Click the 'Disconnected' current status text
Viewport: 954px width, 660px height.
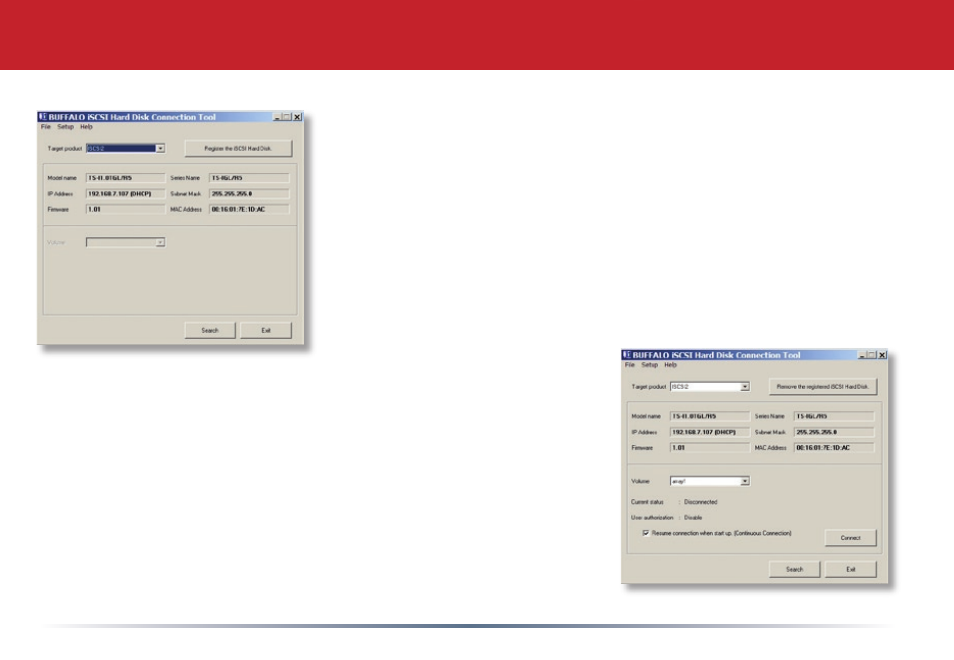coord(700,502)
